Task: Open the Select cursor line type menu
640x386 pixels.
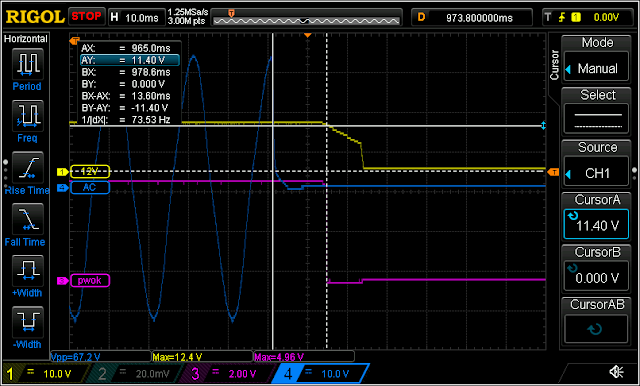Action: tap(596, 120)
